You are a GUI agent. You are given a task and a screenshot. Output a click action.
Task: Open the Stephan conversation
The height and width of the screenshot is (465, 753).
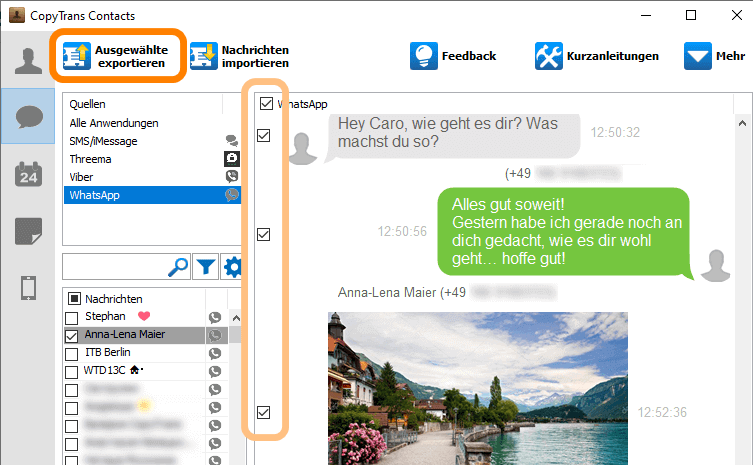105,316
